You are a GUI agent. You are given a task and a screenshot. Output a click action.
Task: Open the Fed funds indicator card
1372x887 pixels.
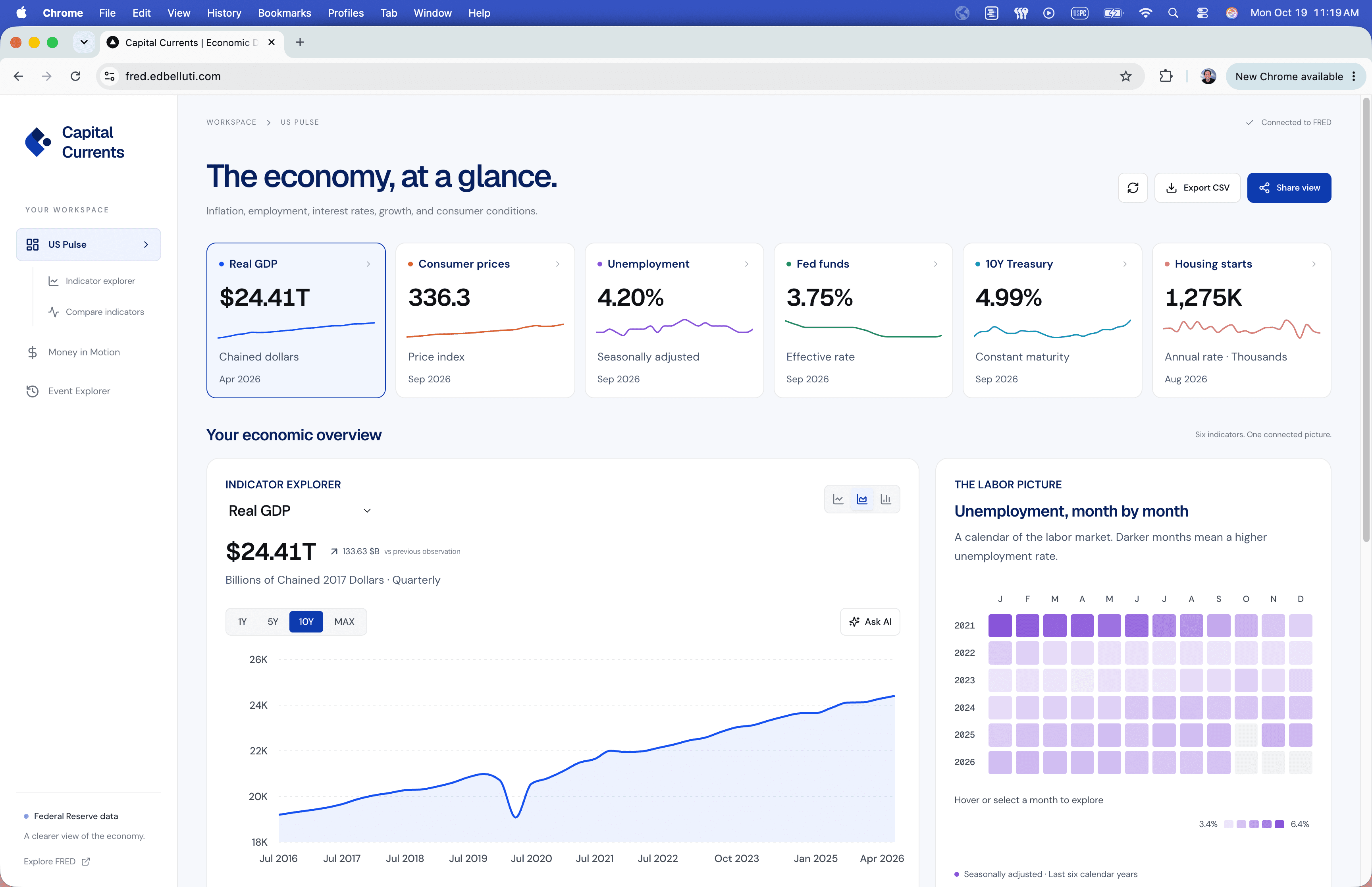click(x=863, y=320)
